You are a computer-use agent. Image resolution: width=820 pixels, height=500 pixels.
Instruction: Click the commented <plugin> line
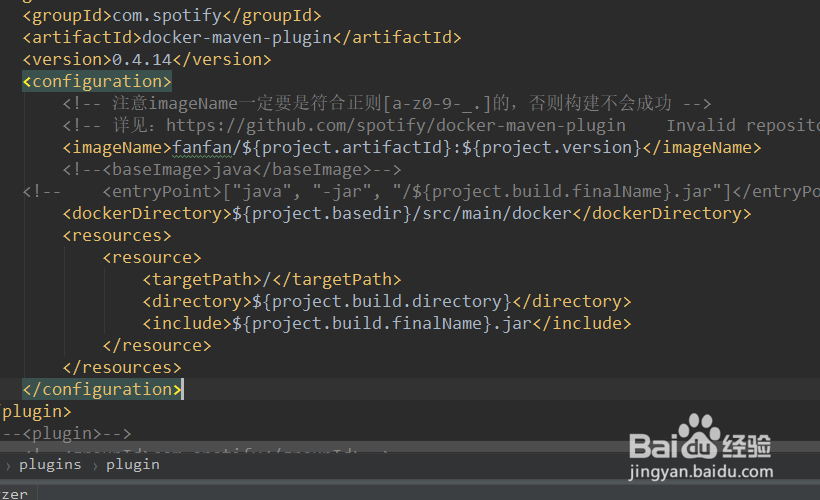[66, 434]
